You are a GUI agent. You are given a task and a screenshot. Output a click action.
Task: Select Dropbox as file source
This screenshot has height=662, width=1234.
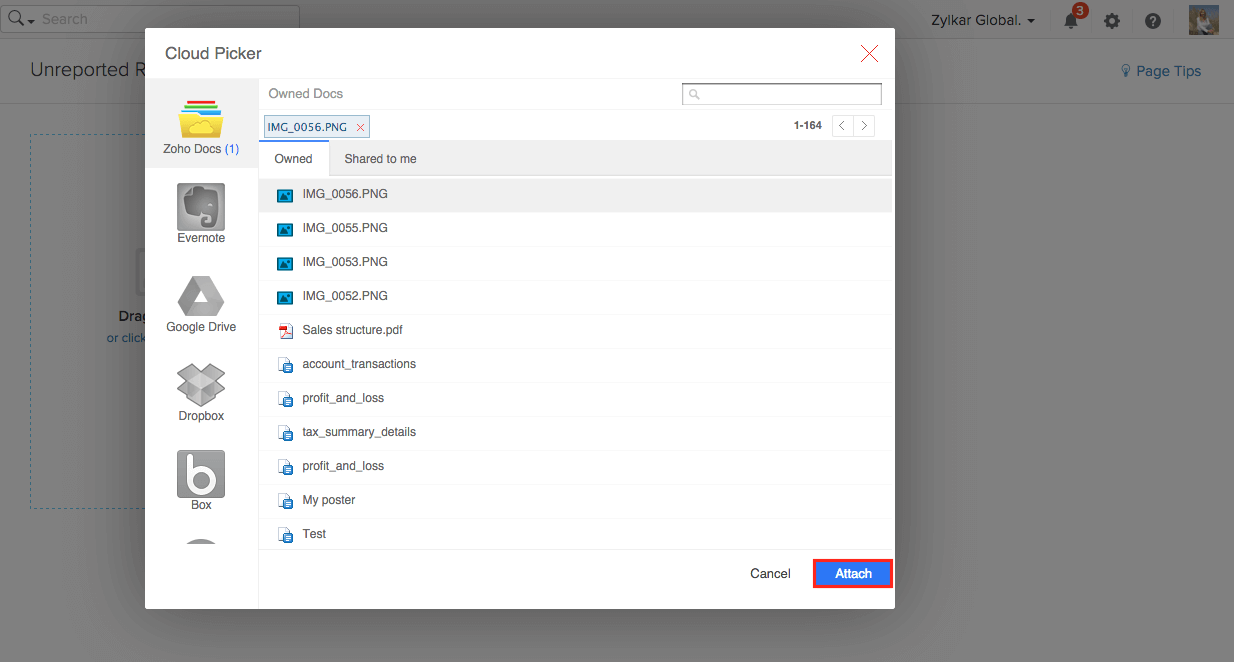[200, 383]
